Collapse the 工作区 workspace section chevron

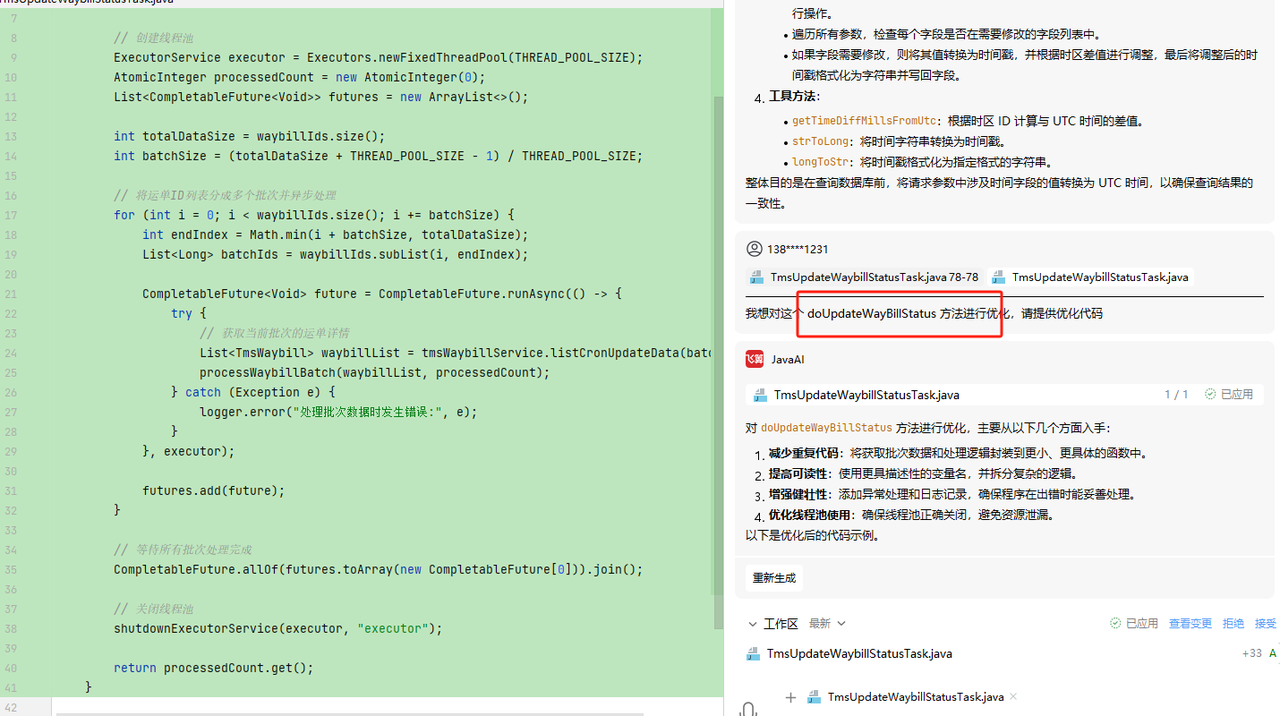753,624
